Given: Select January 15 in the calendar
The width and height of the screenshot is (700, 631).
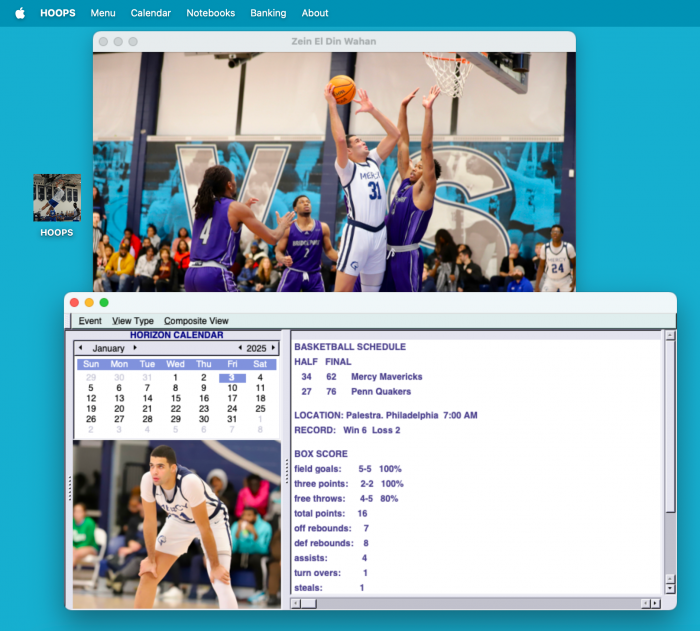Looking at the screenshot, I should coord(176,398).
